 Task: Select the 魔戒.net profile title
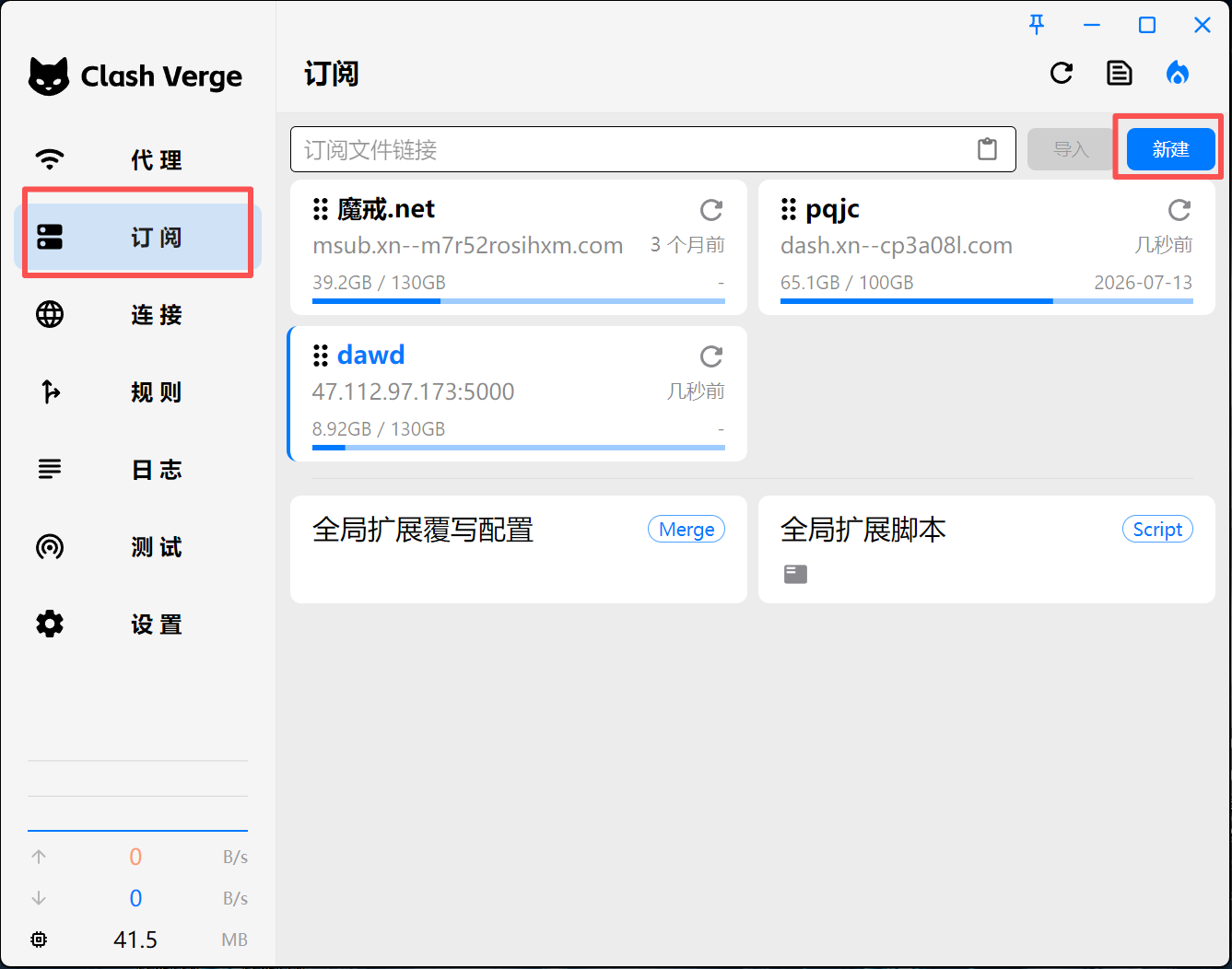tap(386, 209)
